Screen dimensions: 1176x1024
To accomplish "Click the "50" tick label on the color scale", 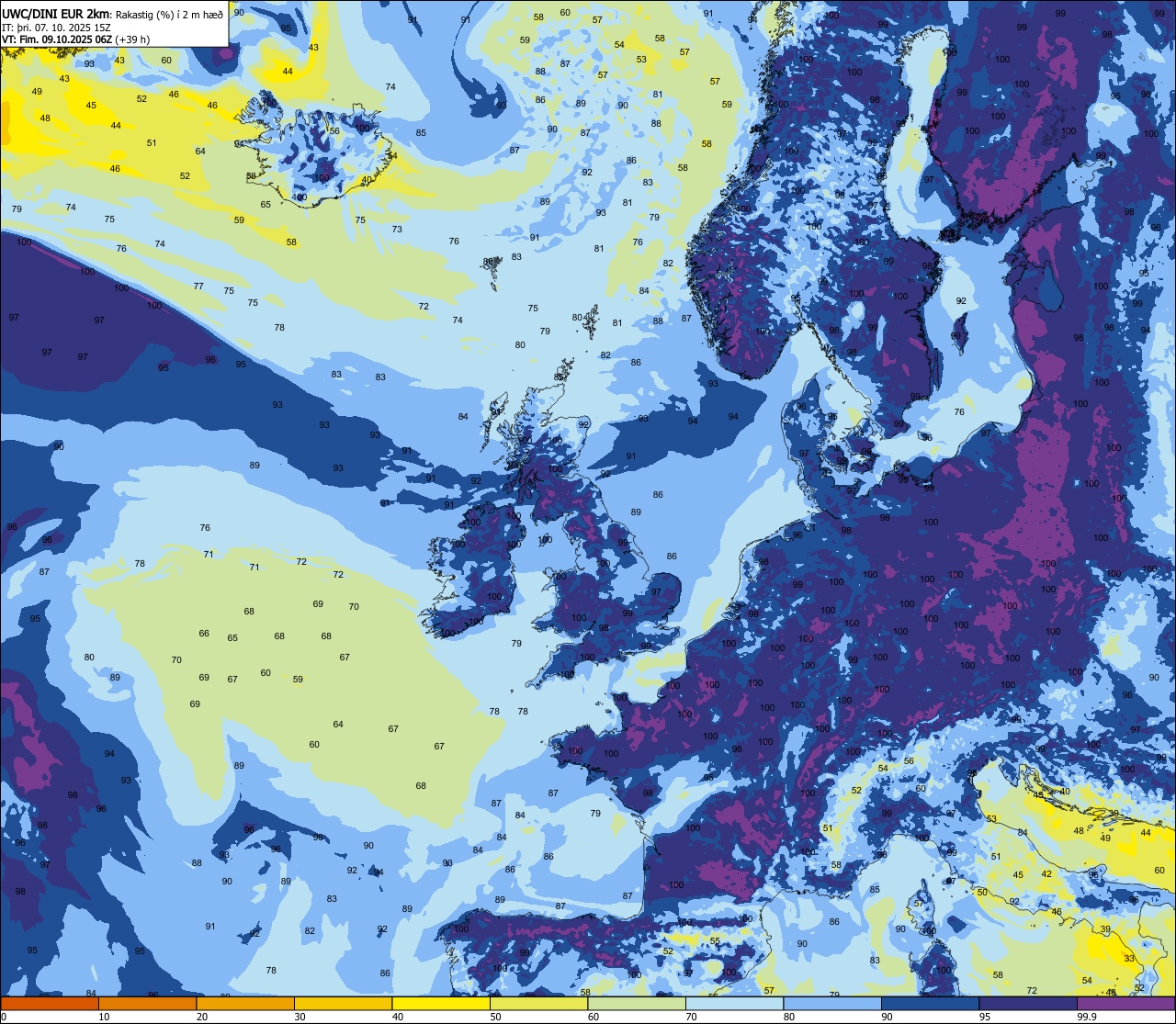I will pos(495,1017).
